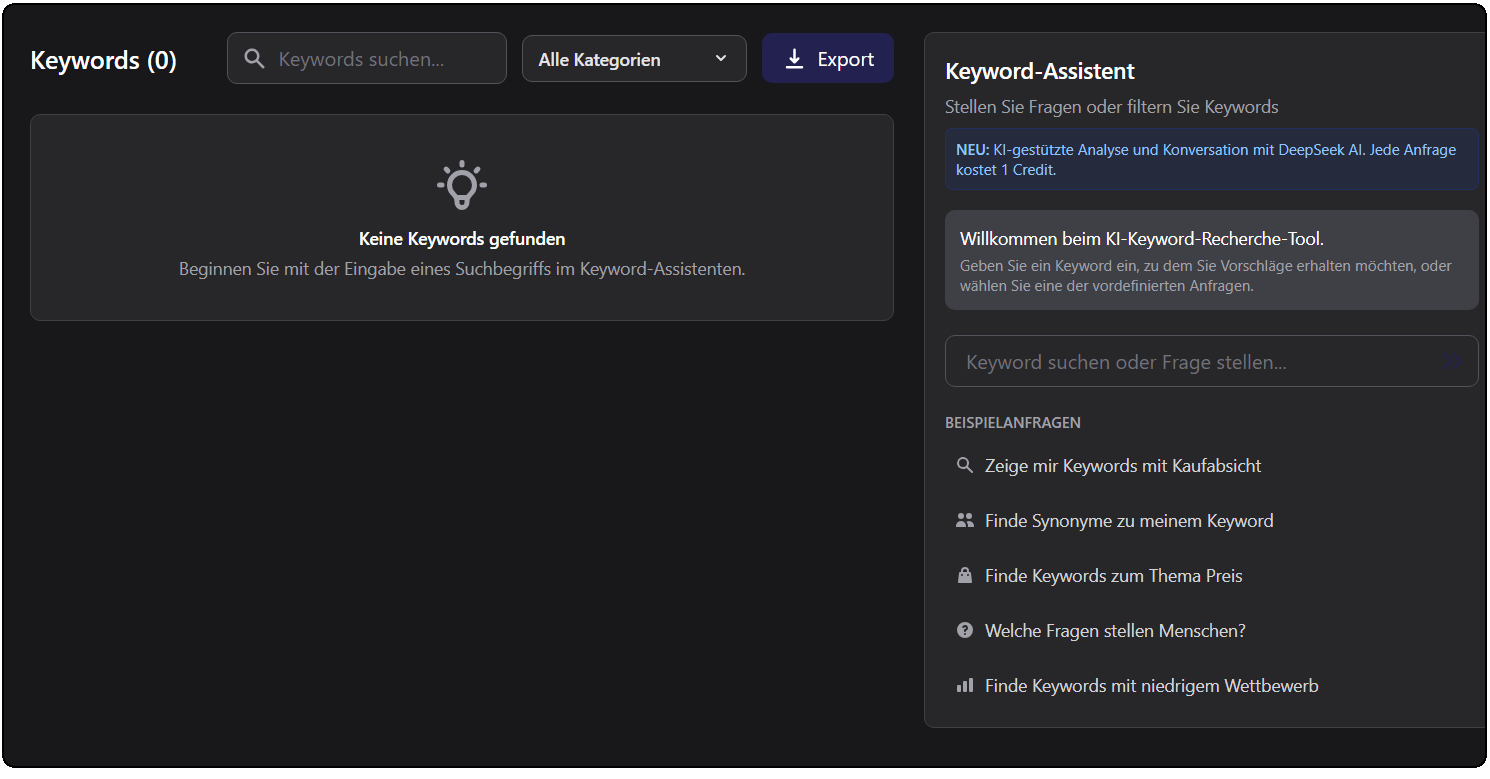Open the 'Alle Kategorien' dropdown
The width and height of the screenshot is (1490, 779).
click(634, 58)
